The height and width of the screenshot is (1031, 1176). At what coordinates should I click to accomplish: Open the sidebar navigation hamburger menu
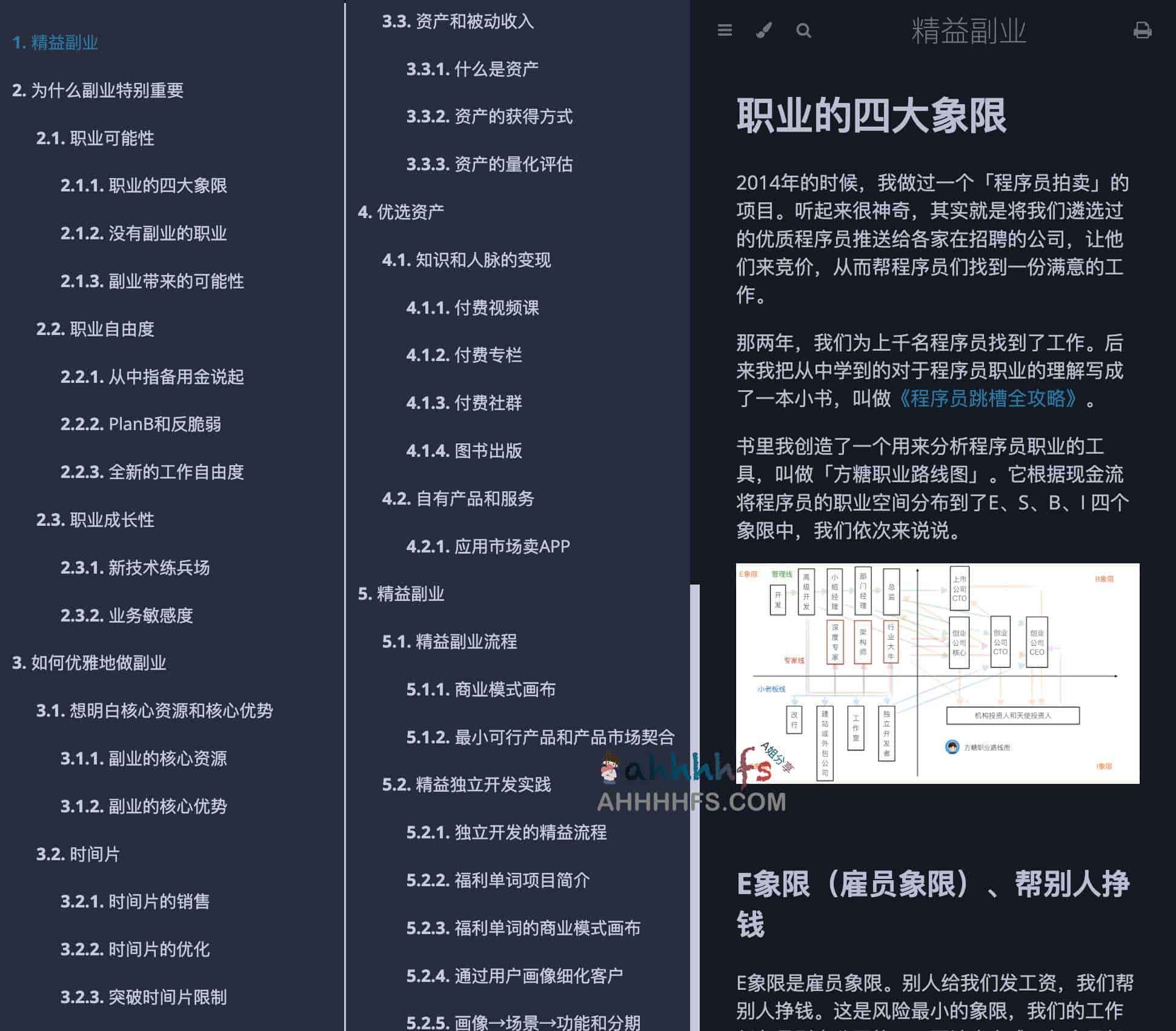coord(725,31)
